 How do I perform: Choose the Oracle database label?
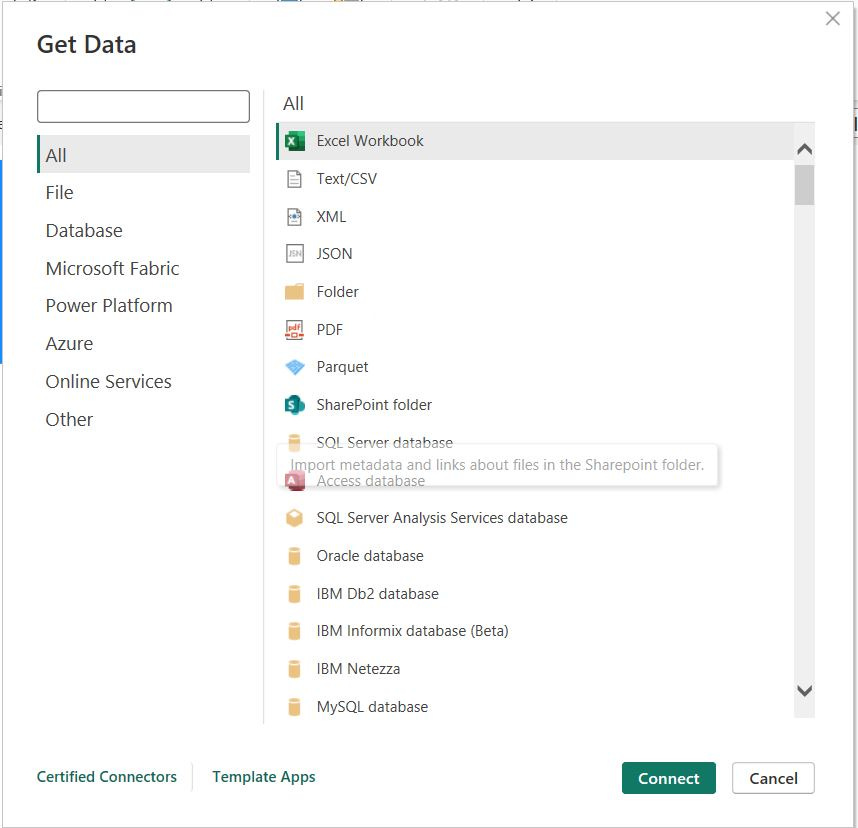[370, 556]
